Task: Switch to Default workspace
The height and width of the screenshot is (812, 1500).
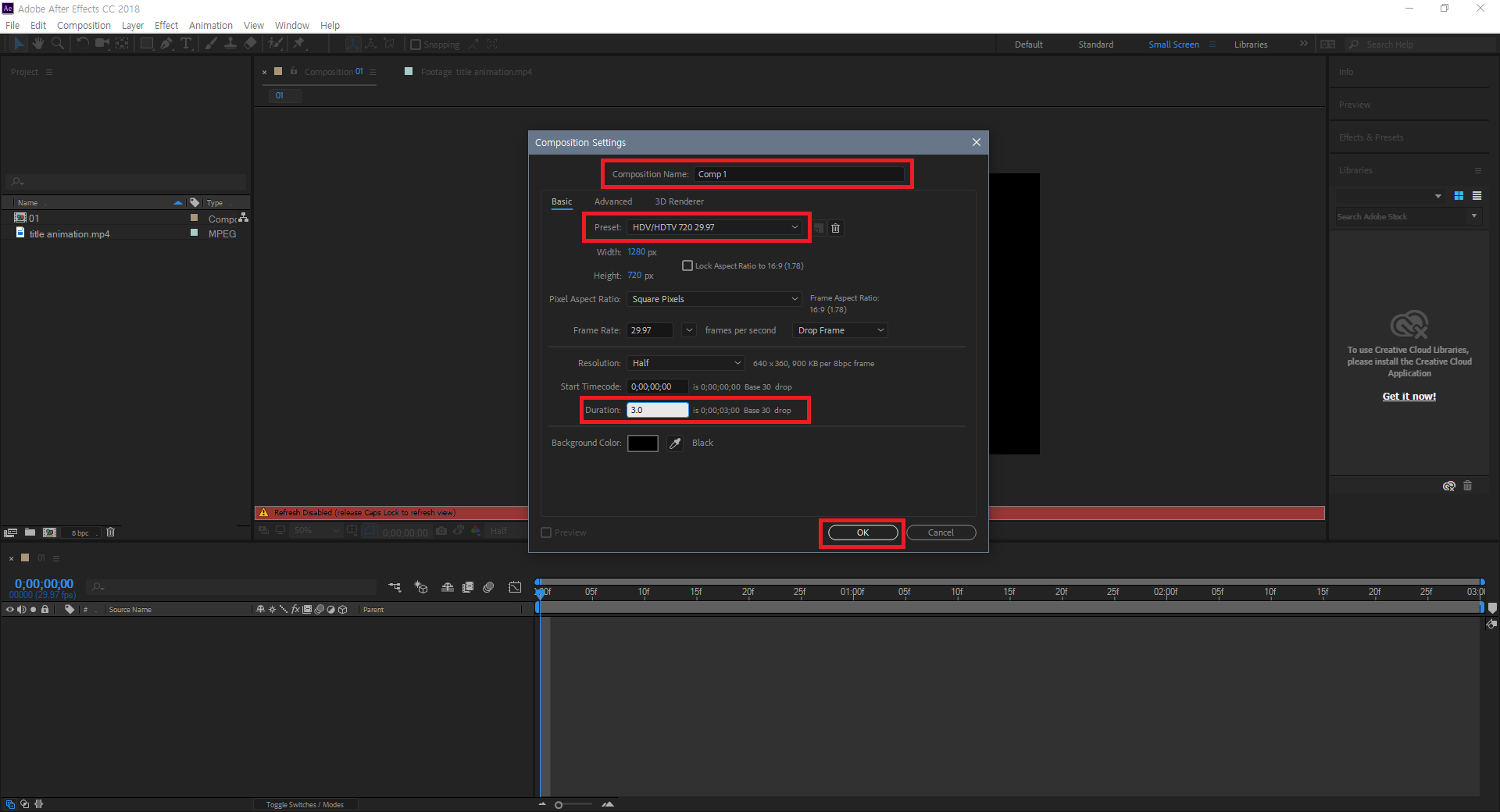Action: point(1029,45)
